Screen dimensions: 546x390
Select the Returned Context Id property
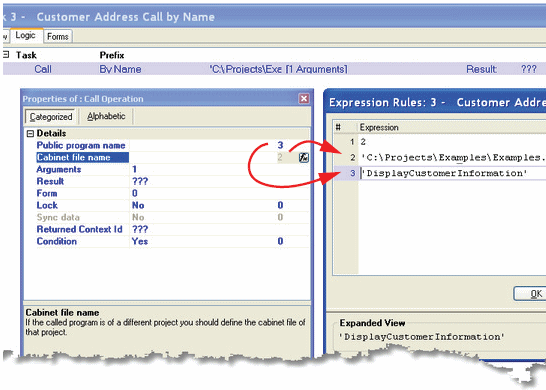point(80,229)
